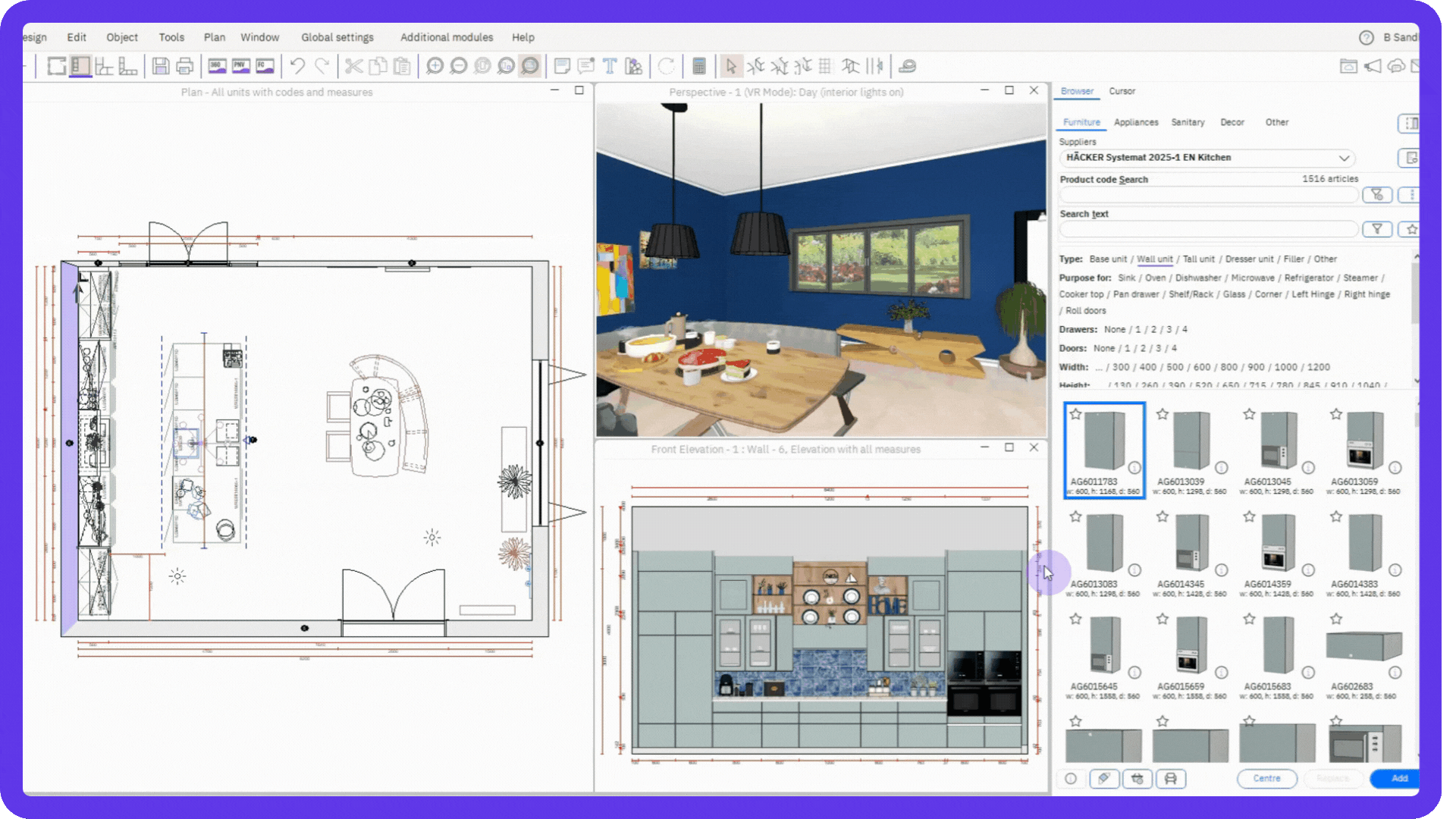This screenshot has width=1456, height=819.
Task: Click the Print icon
Action: click(x=184, y=67)
